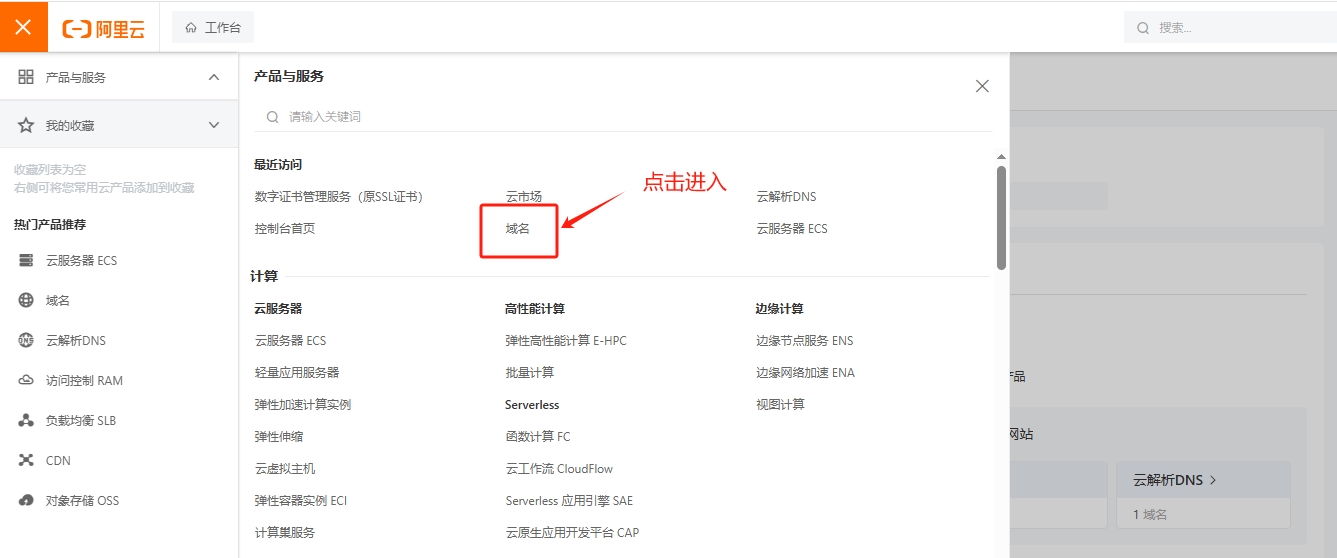Click the 云服务器 ECS sidebar icon

26,260
